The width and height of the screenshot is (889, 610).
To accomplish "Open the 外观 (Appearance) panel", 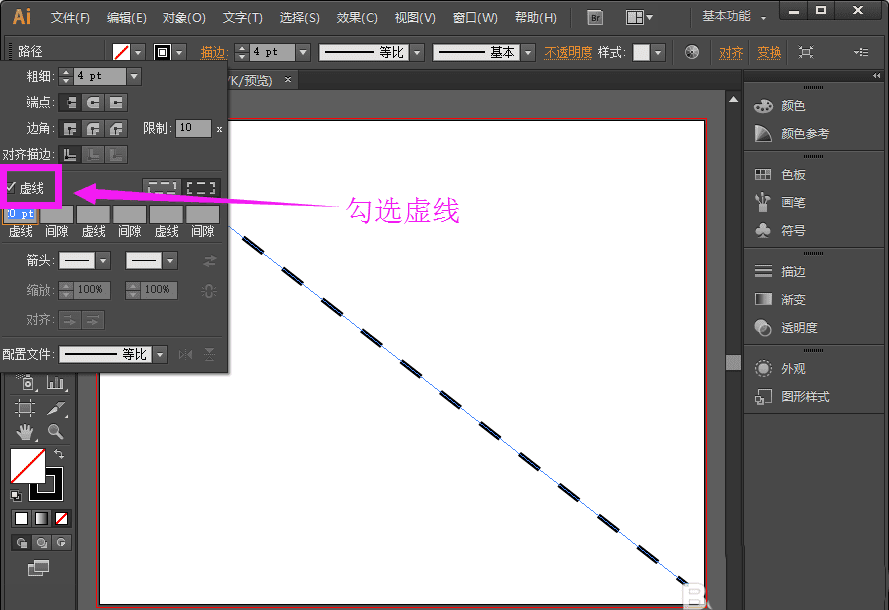I will point(781,368).
